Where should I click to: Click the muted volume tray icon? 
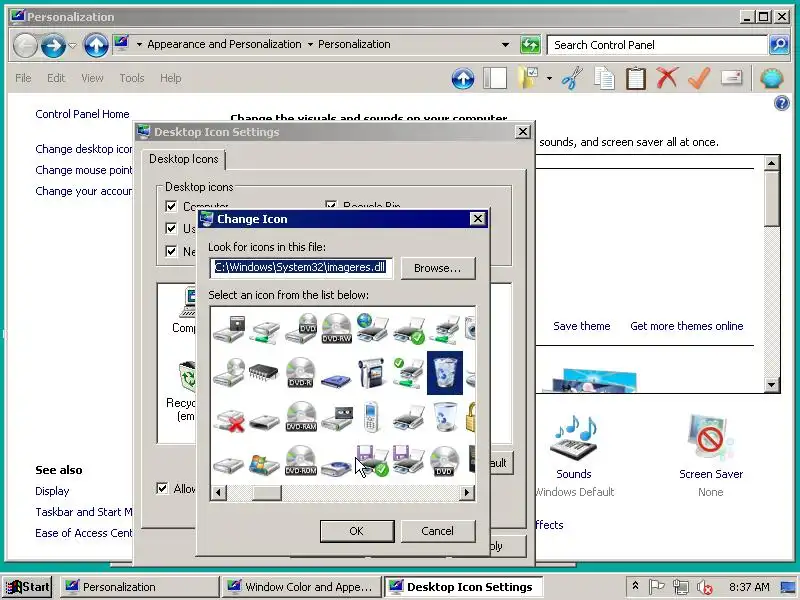coord(705,587)
